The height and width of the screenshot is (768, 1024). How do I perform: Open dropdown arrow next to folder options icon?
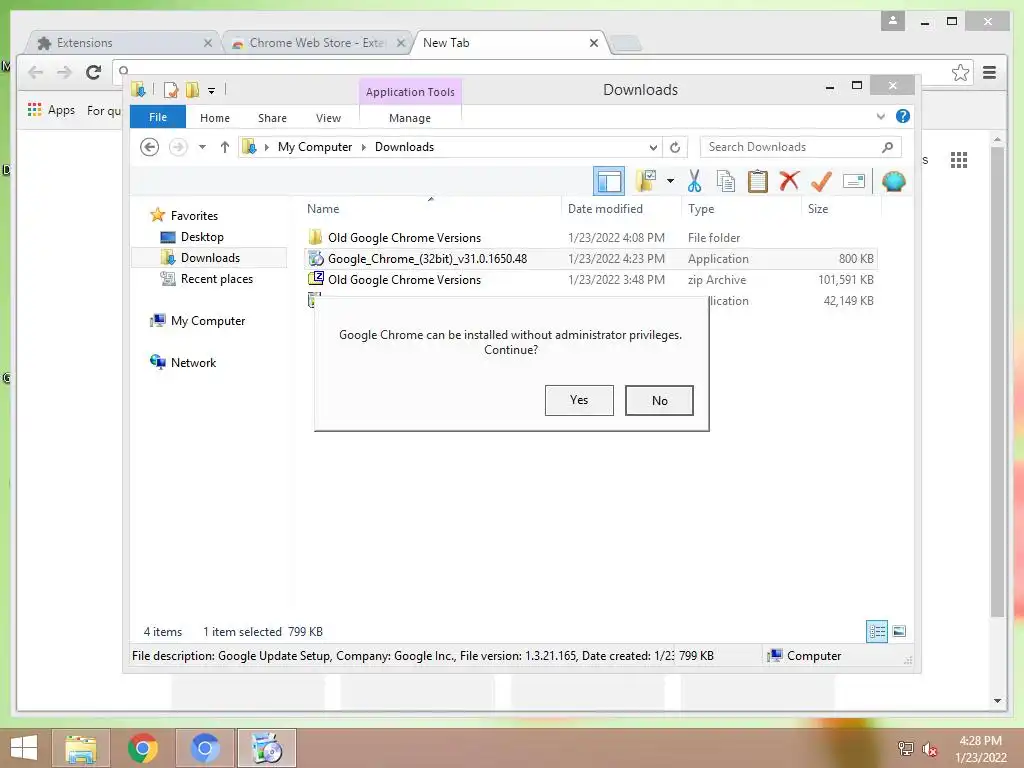[670, 181]
